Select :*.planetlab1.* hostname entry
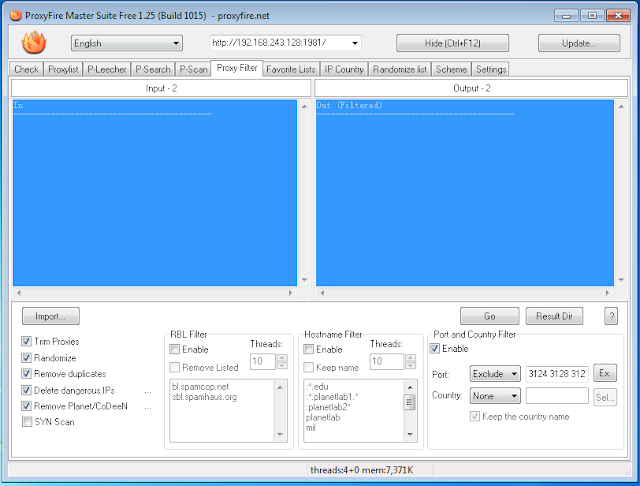The height and width of the screenshot is (486, 640). (x=332, y=397)
